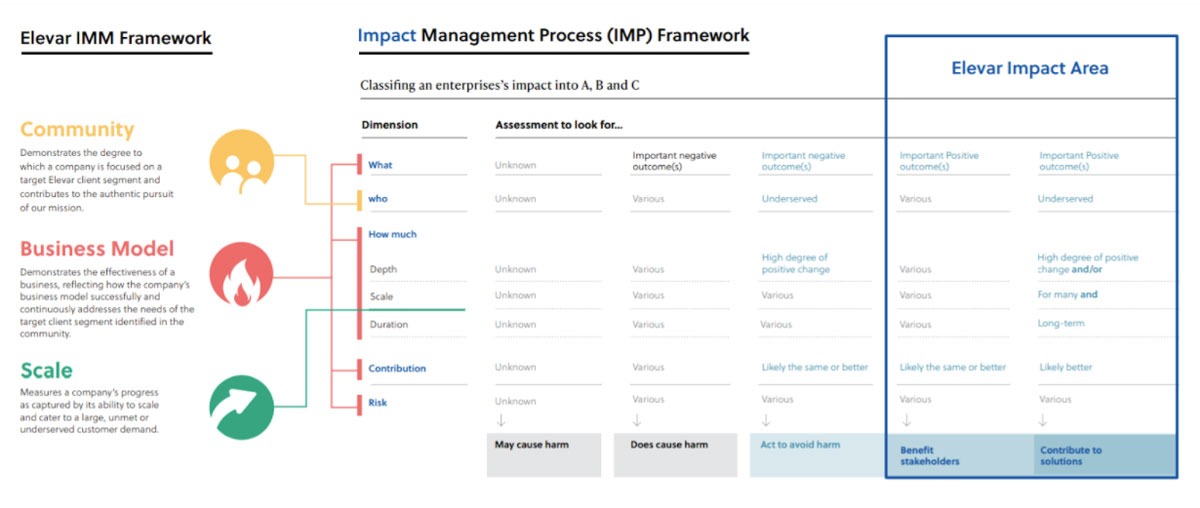The height and width of the screenshot is (508, 1200).
Task: Click the Dimension column header
Action: tap(389, 125)
